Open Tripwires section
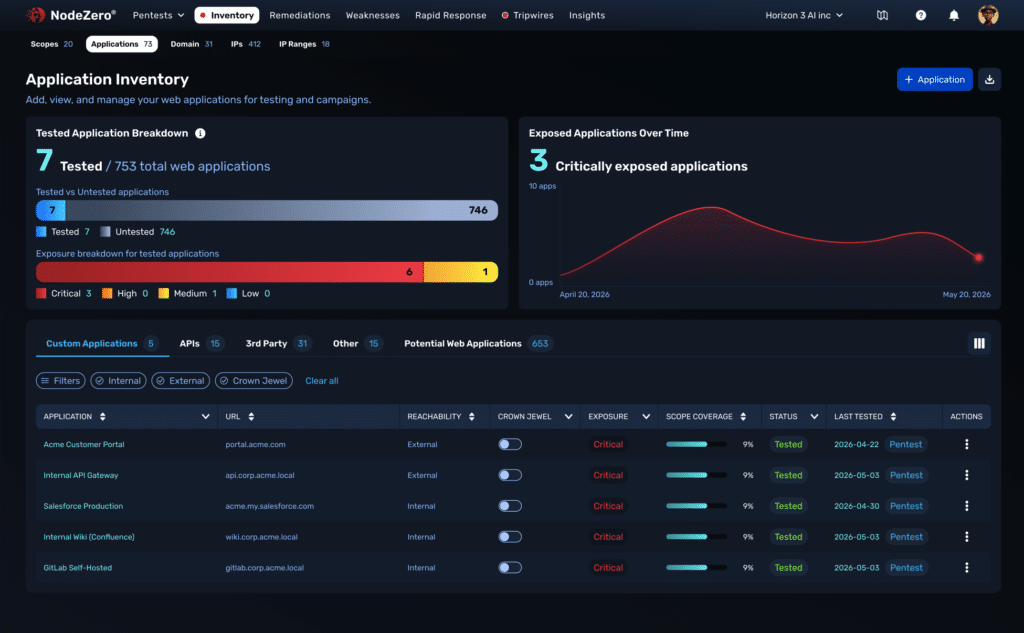Image resolution: width=1024 pixels, height=633 pixels. tap(528, 15)
